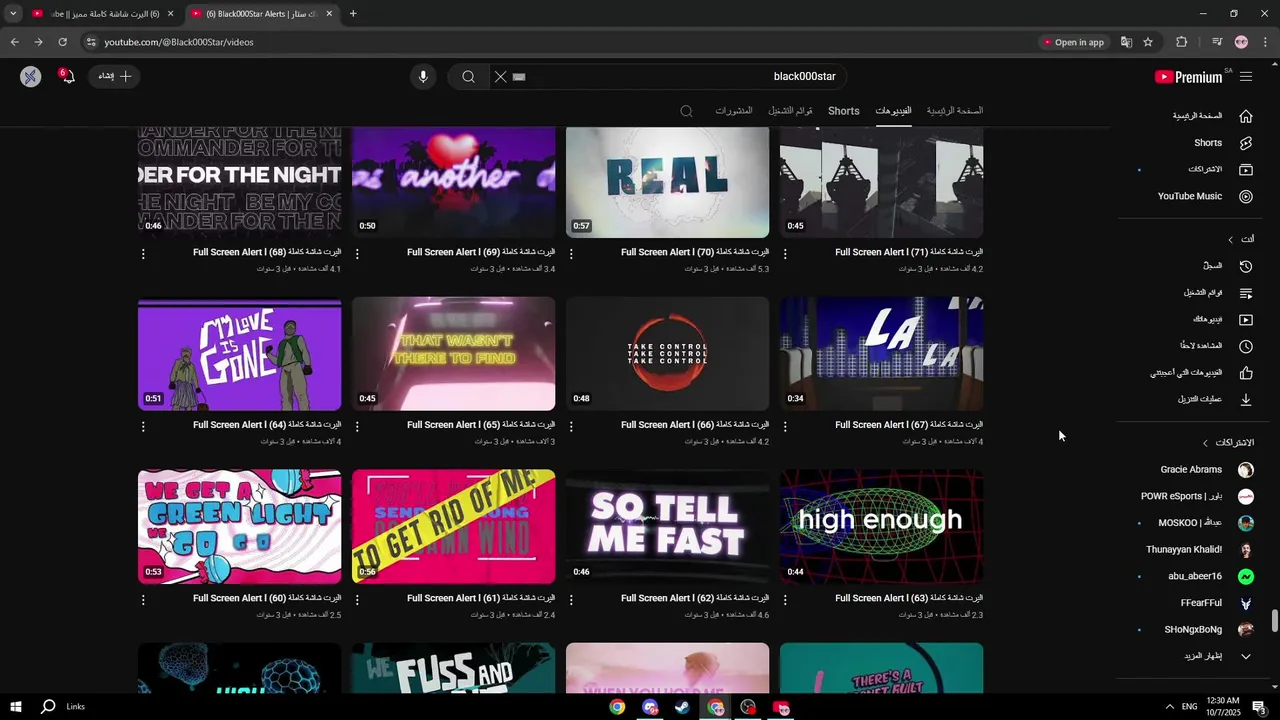
Task: Reload the page in Chrome
Action: point(62,42)
